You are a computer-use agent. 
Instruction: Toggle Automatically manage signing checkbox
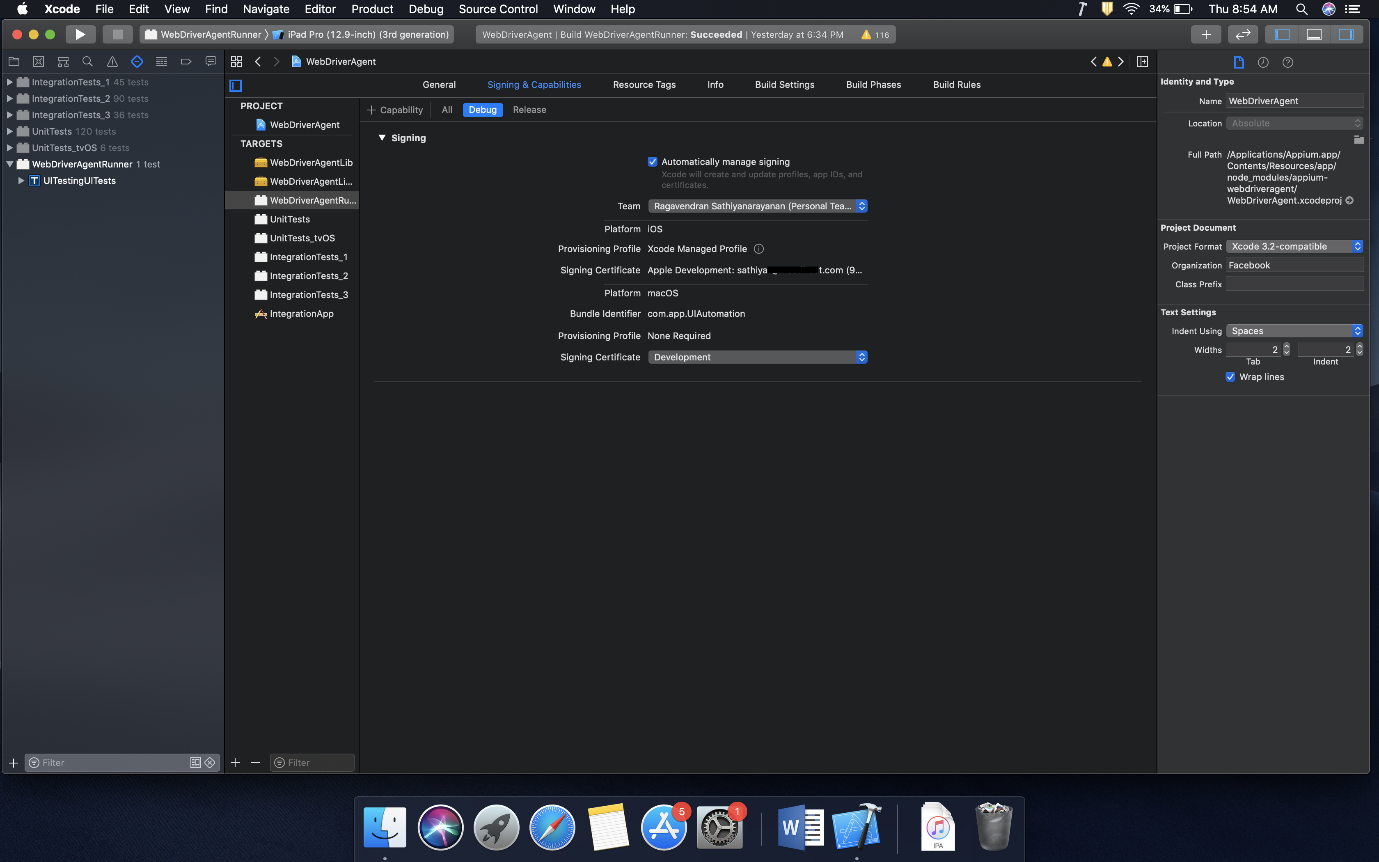pos(653,162)
